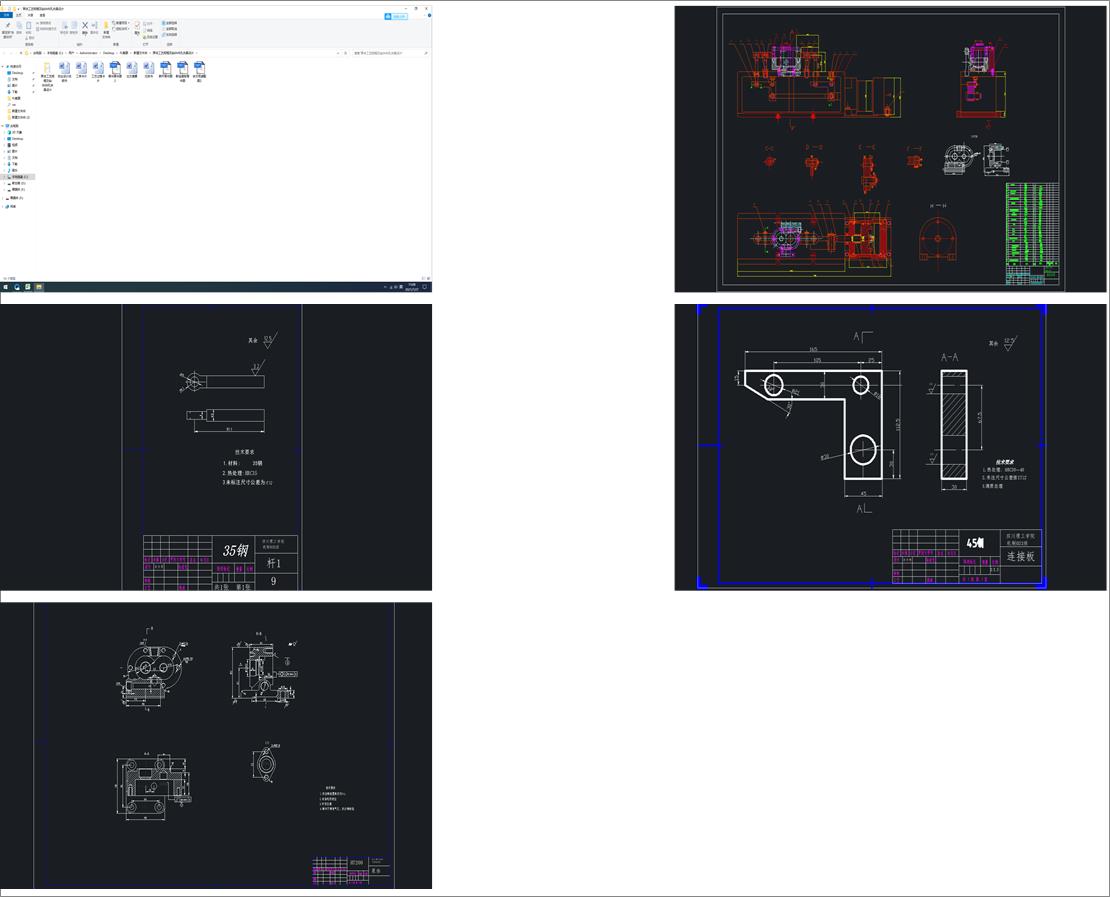Image resolution: width=1110 pixels, height=897 pixels.
Task: Click the "35钢" title block text
Action: pyautogui.click(x=235, y=550)
